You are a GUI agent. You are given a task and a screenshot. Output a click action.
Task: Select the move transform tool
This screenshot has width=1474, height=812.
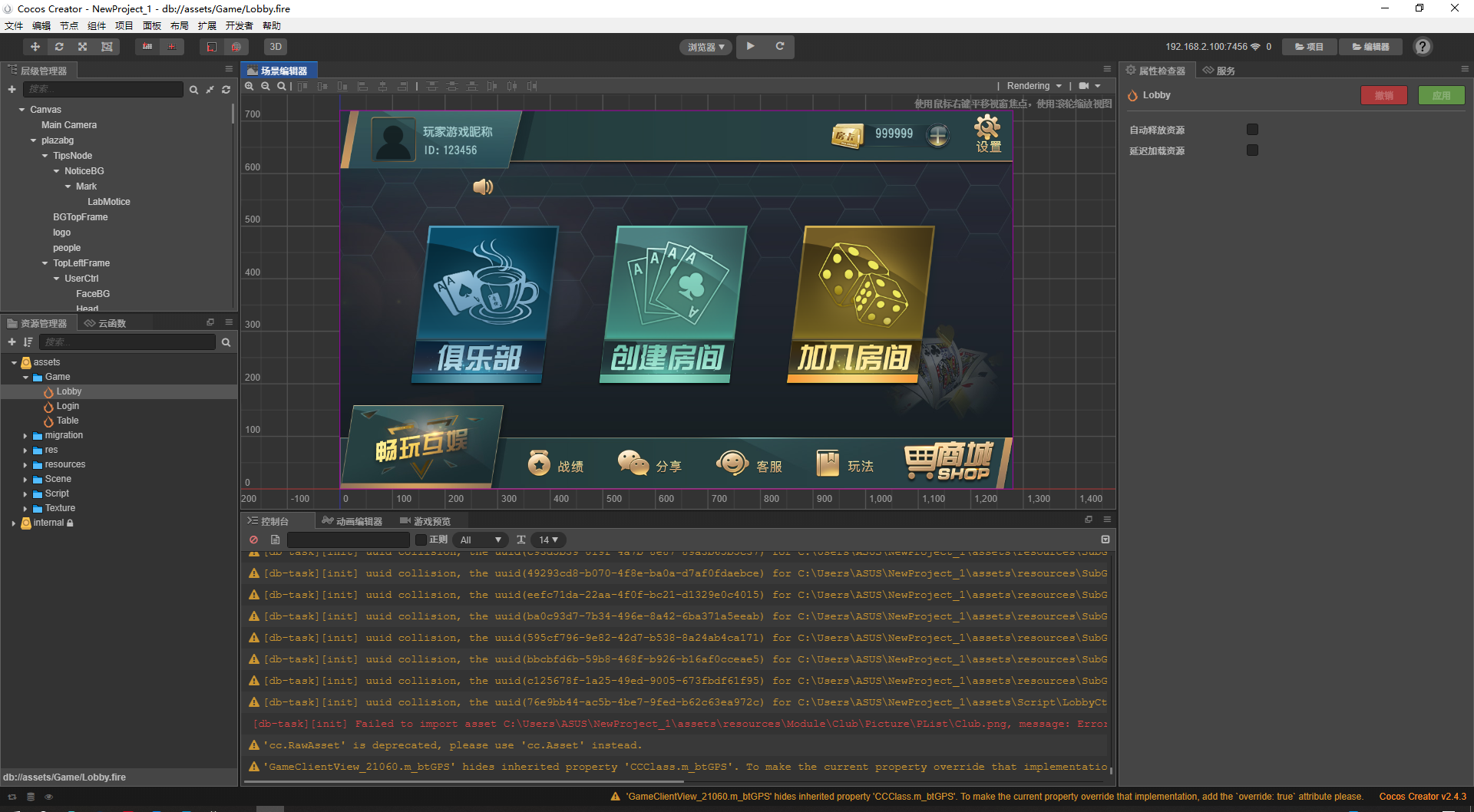pyautogui.click(x=35, y=47)
